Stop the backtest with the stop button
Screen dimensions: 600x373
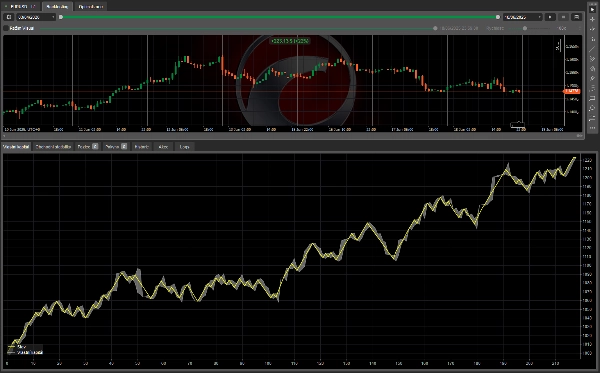coord(563,17)
